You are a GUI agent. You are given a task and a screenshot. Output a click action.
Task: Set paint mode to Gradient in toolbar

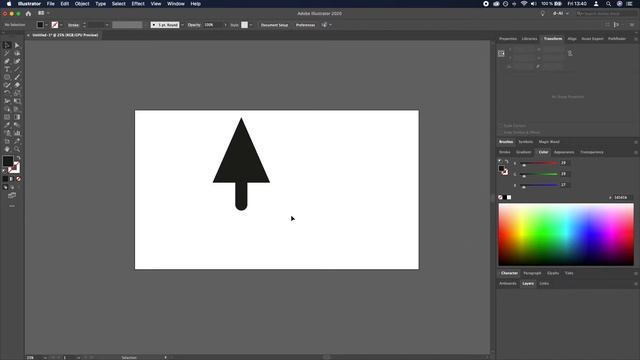11,179
